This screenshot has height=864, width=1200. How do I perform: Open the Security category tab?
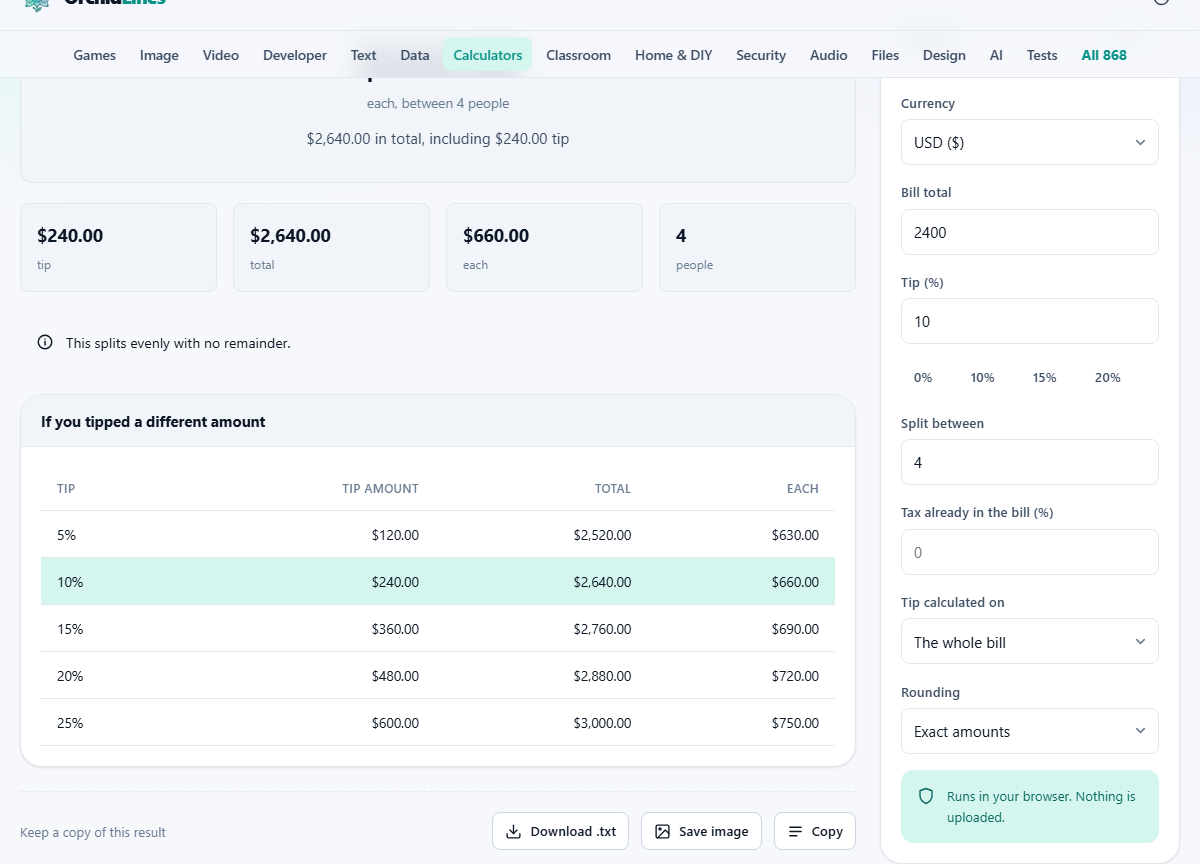point(761,55)
